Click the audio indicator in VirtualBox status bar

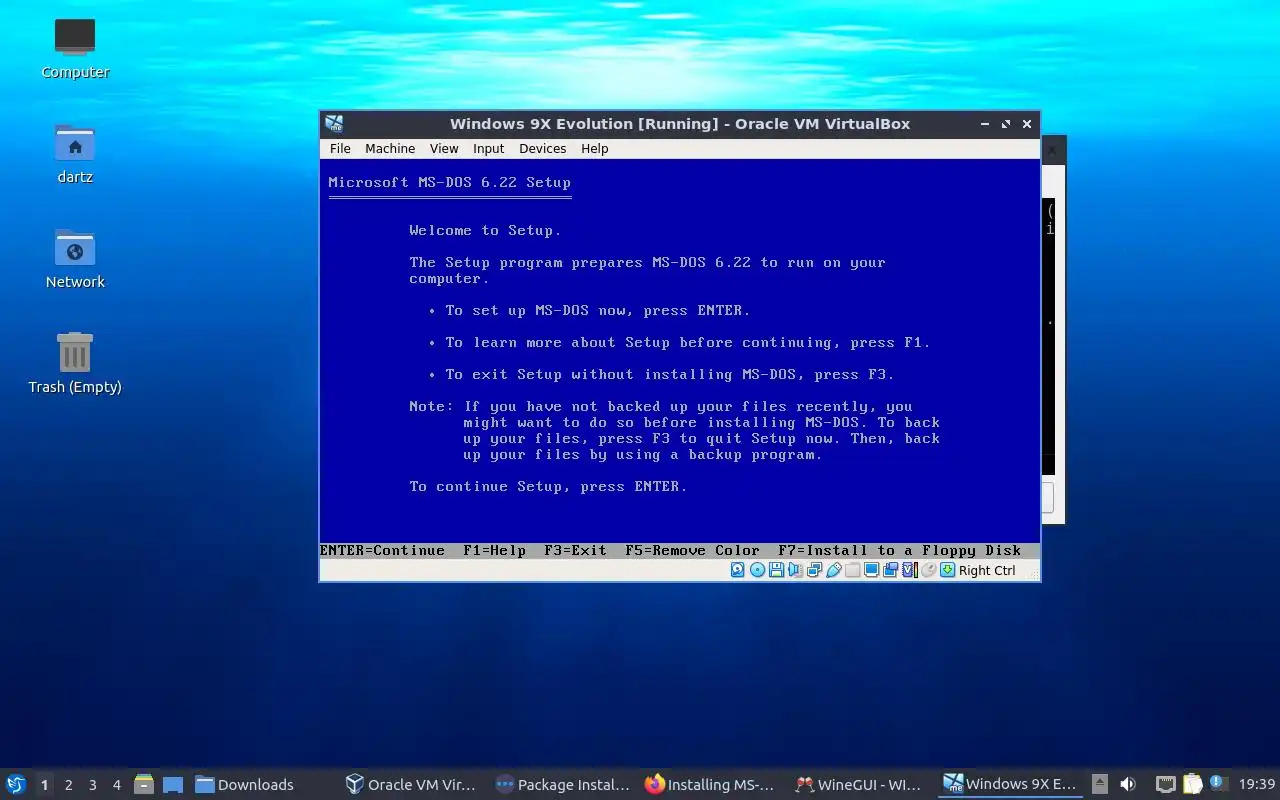pos(795,570)
